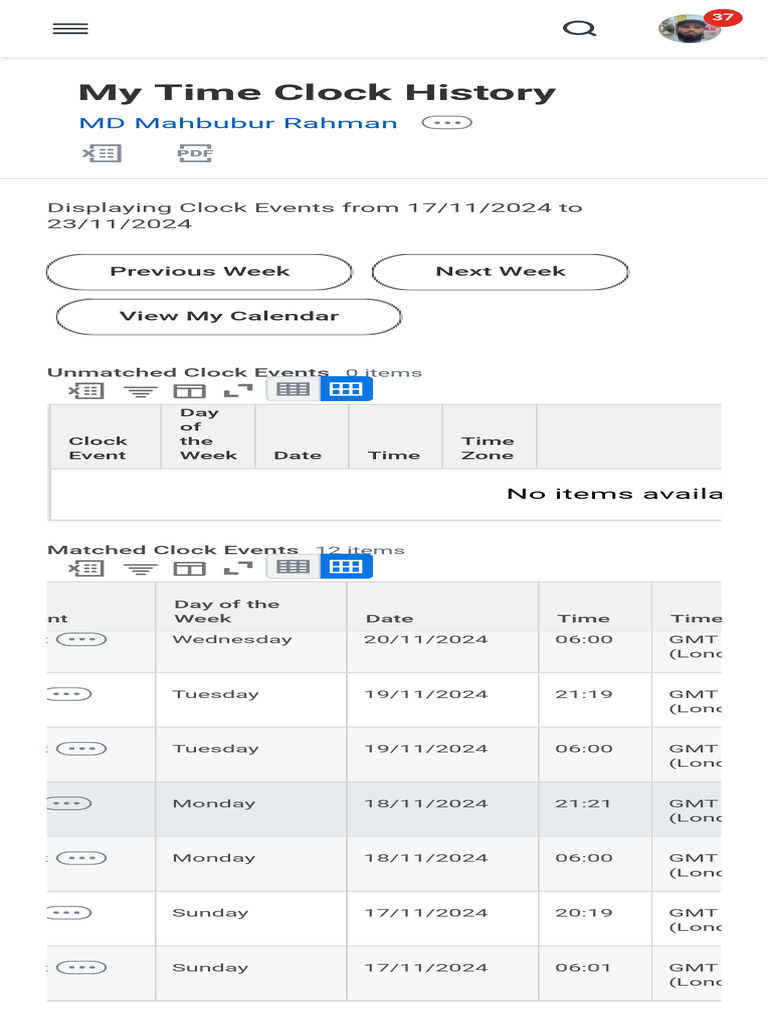The height and width of the screenshot is (1024, 768).
Task: Export Matched Clock Events table to Excel
Action: click(86, 568)
